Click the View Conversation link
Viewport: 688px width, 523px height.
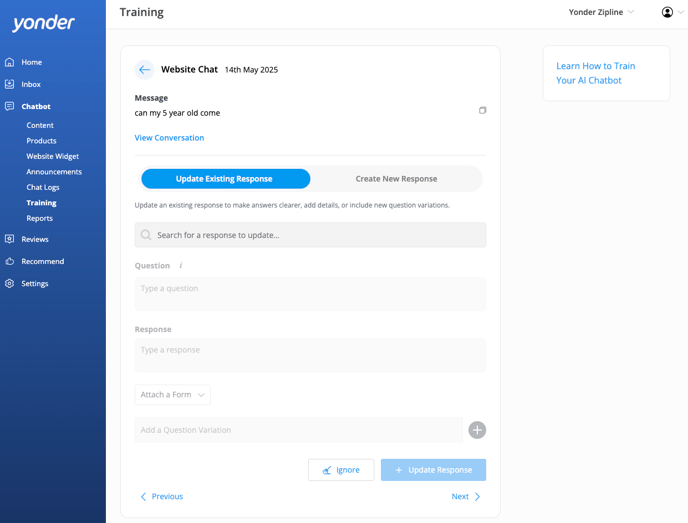click(x=169, y=138)
